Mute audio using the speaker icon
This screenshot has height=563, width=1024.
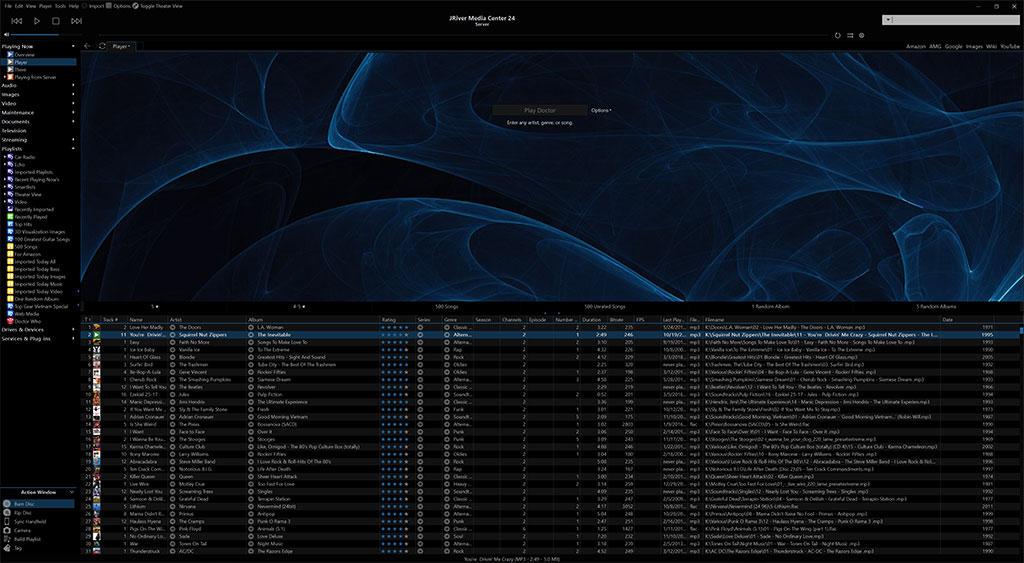6,35
